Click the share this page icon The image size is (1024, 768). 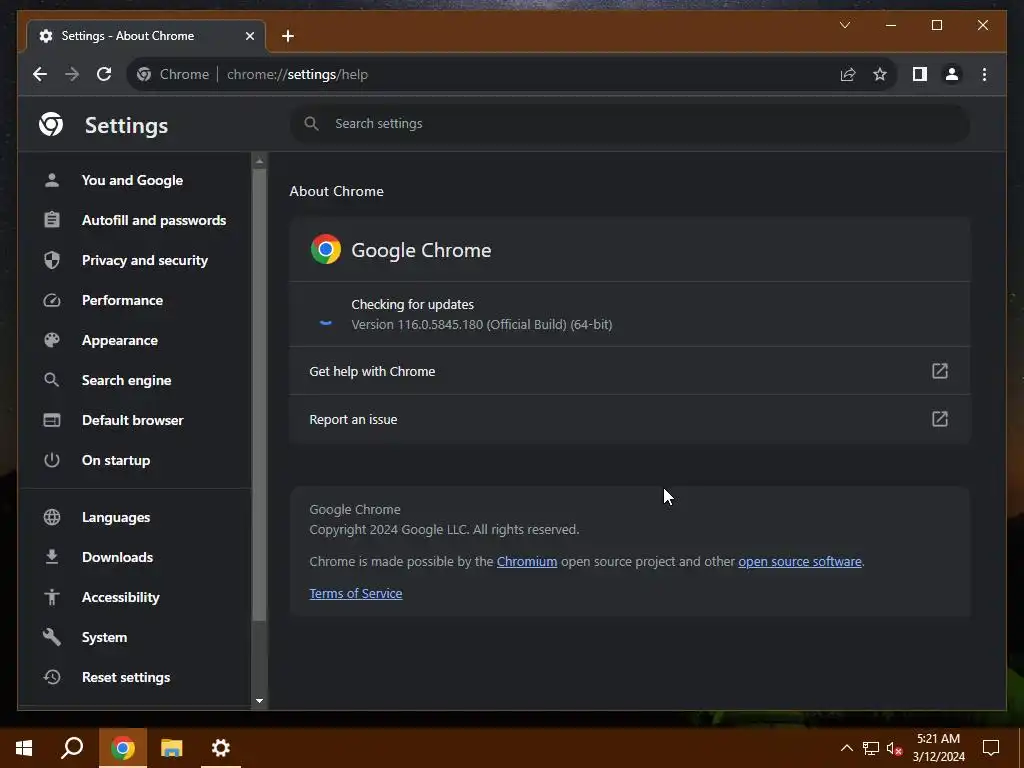coord(848,74)
